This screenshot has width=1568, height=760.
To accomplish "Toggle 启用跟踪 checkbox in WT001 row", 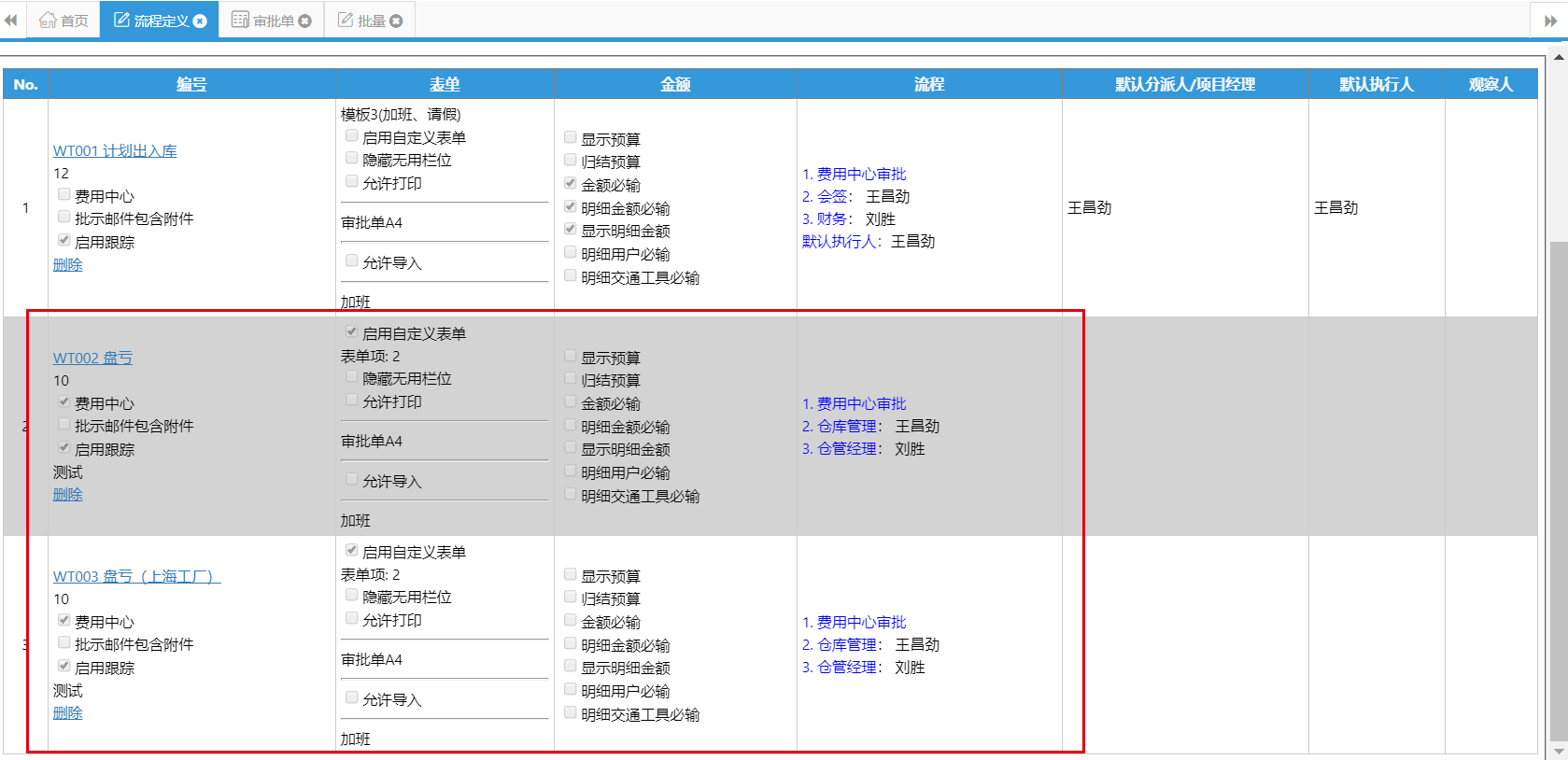I will (x=64, y=240).
